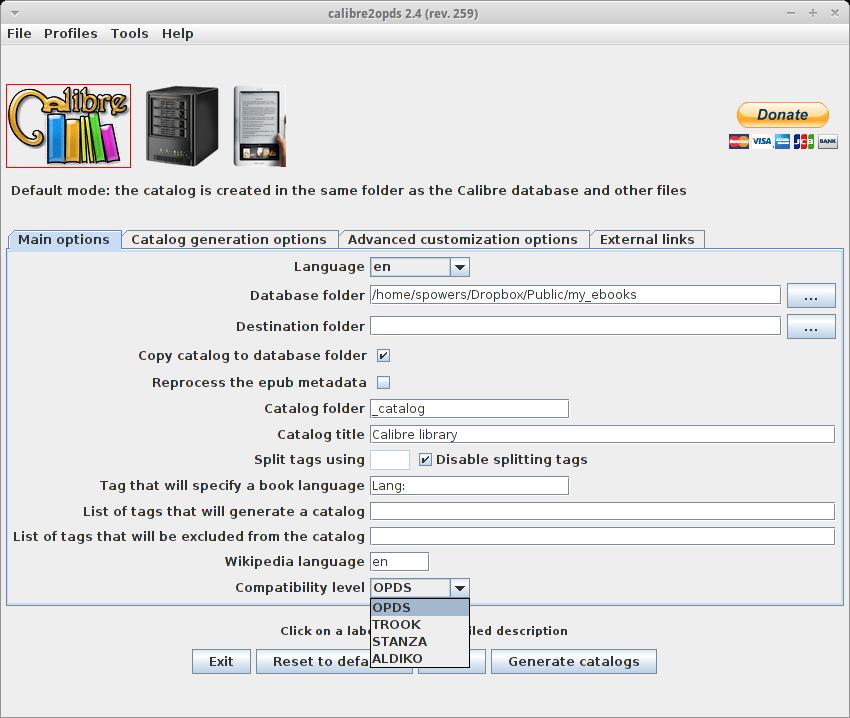Click the Exit button

click(x=221, y=662)
